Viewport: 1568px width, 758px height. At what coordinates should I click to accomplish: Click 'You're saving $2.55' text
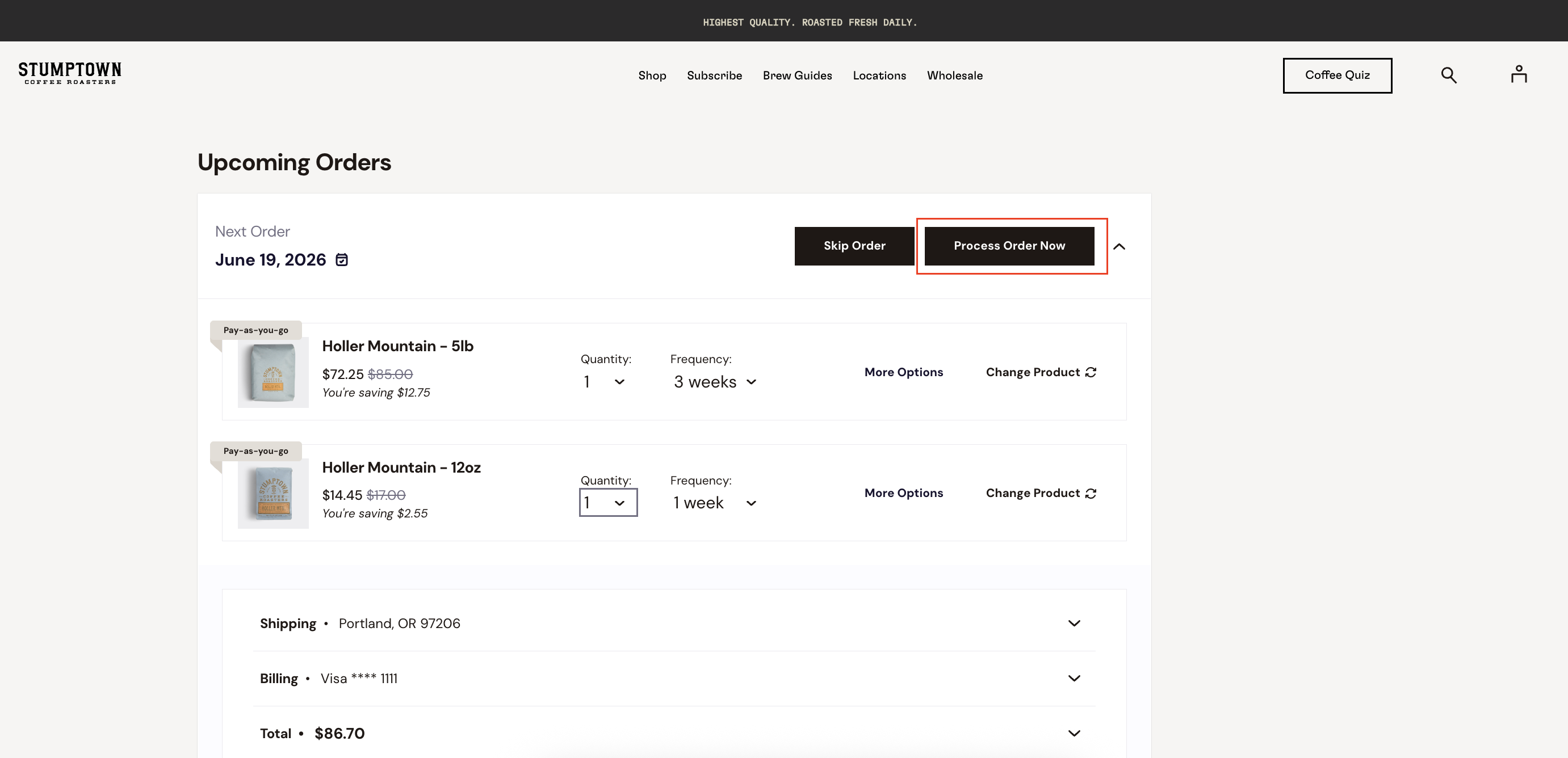(374, 513)
